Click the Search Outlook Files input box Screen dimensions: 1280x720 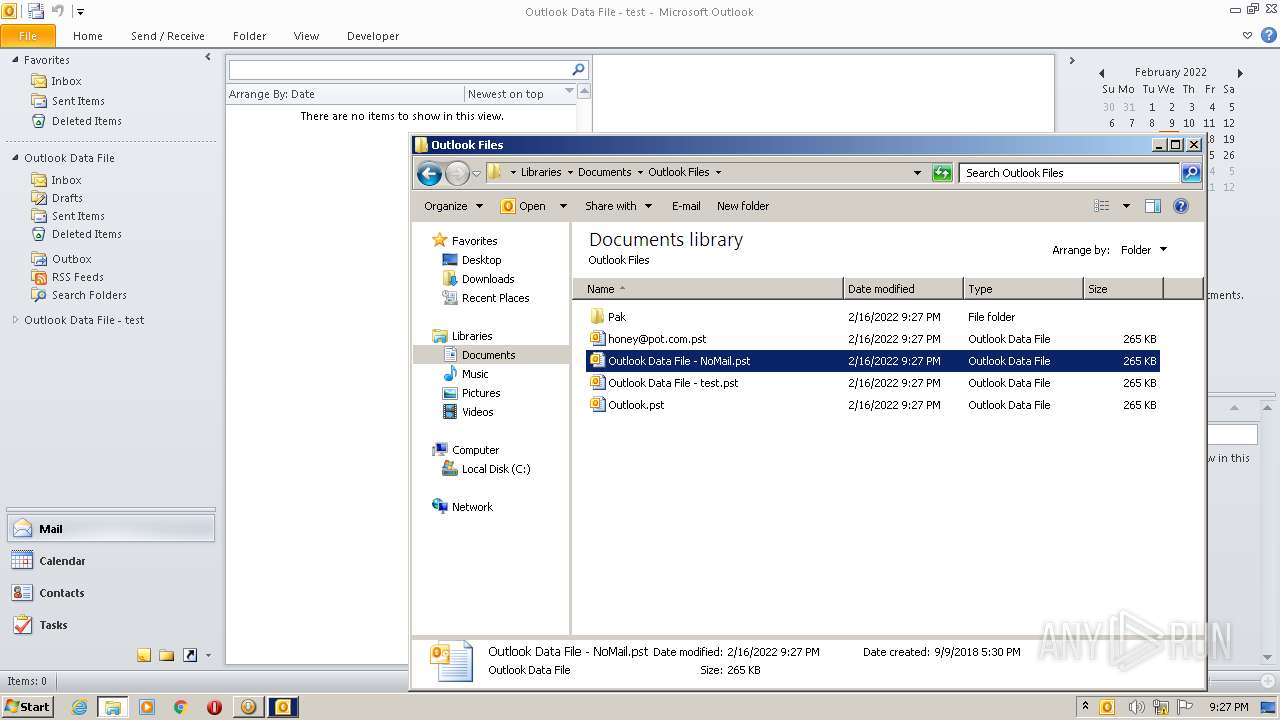pos(1069,173)
